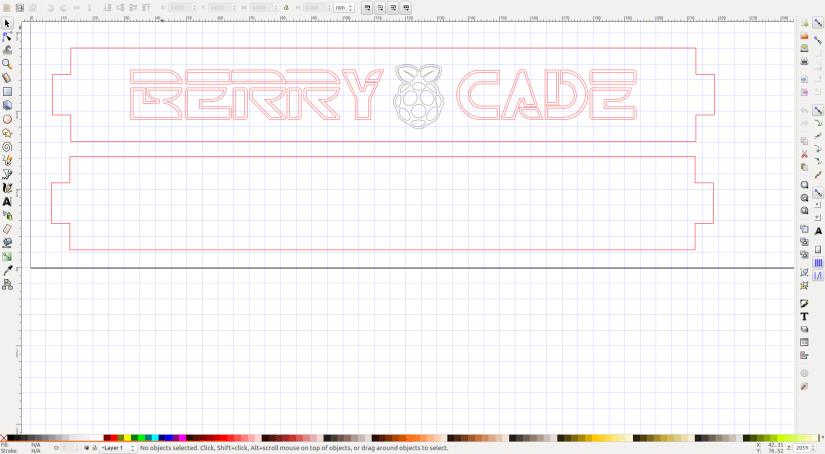Toggle scale rounded corners option
The image size is (825, 454).
[x=380, y=8]
